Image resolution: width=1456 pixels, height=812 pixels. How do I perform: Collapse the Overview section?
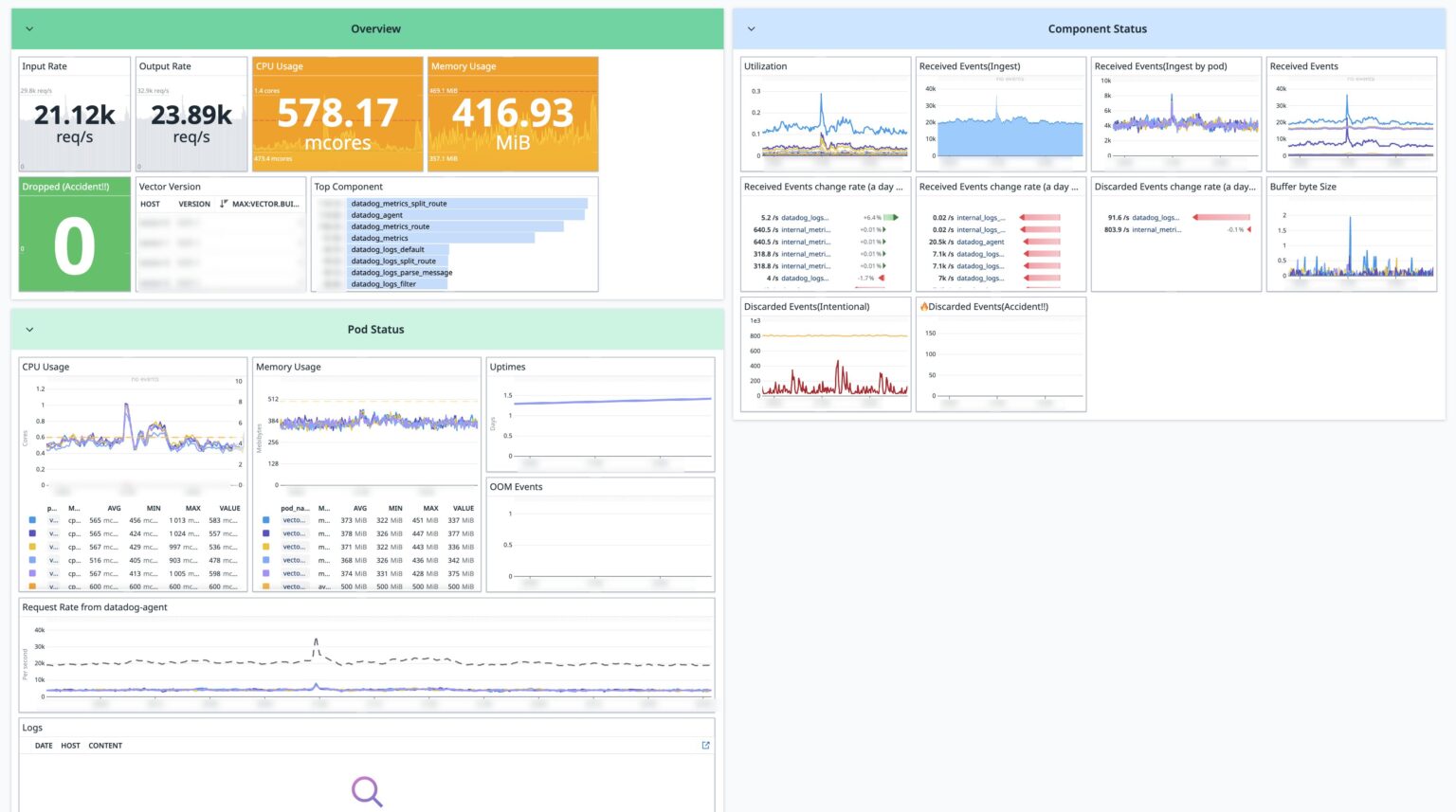(29, 28)
